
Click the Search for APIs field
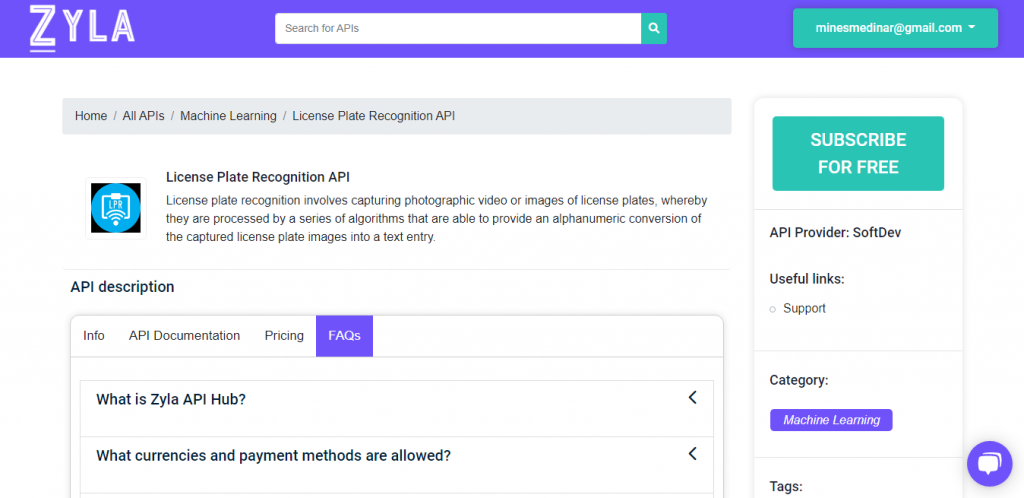pyautogui.click(x=458, y=29)
